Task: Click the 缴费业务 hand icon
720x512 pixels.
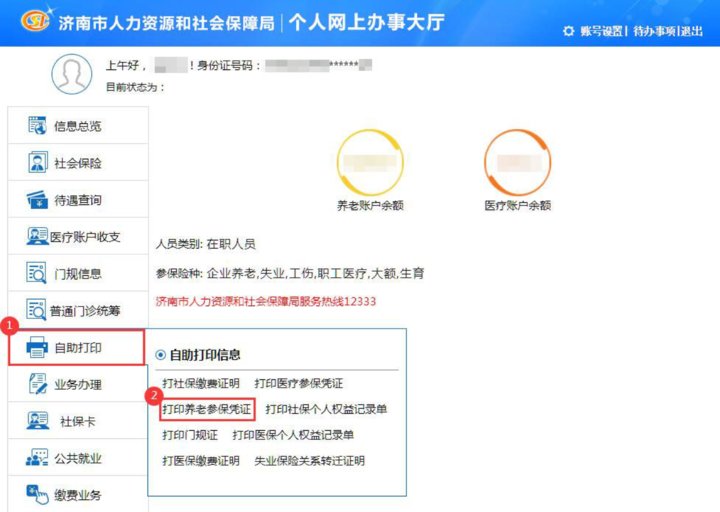Action: pyautogui.click(x=37, y=495)
